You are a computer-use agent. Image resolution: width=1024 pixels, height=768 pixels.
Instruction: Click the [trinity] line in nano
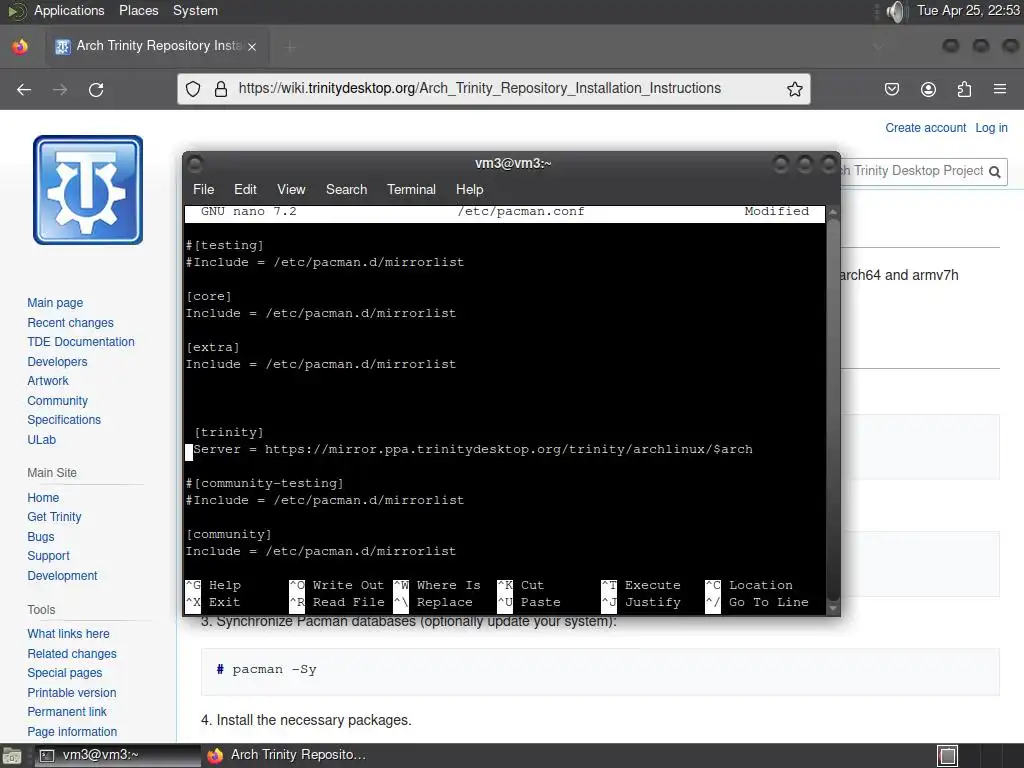pos(229,432)
